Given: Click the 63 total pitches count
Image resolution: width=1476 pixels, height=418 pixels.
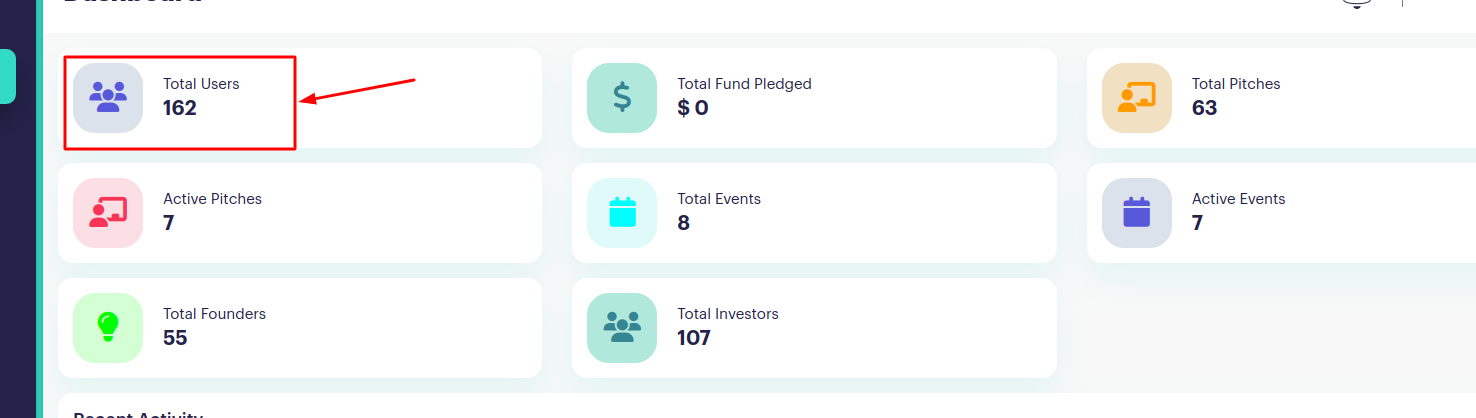Looking at the screenshot, I should pos(1204,108).
